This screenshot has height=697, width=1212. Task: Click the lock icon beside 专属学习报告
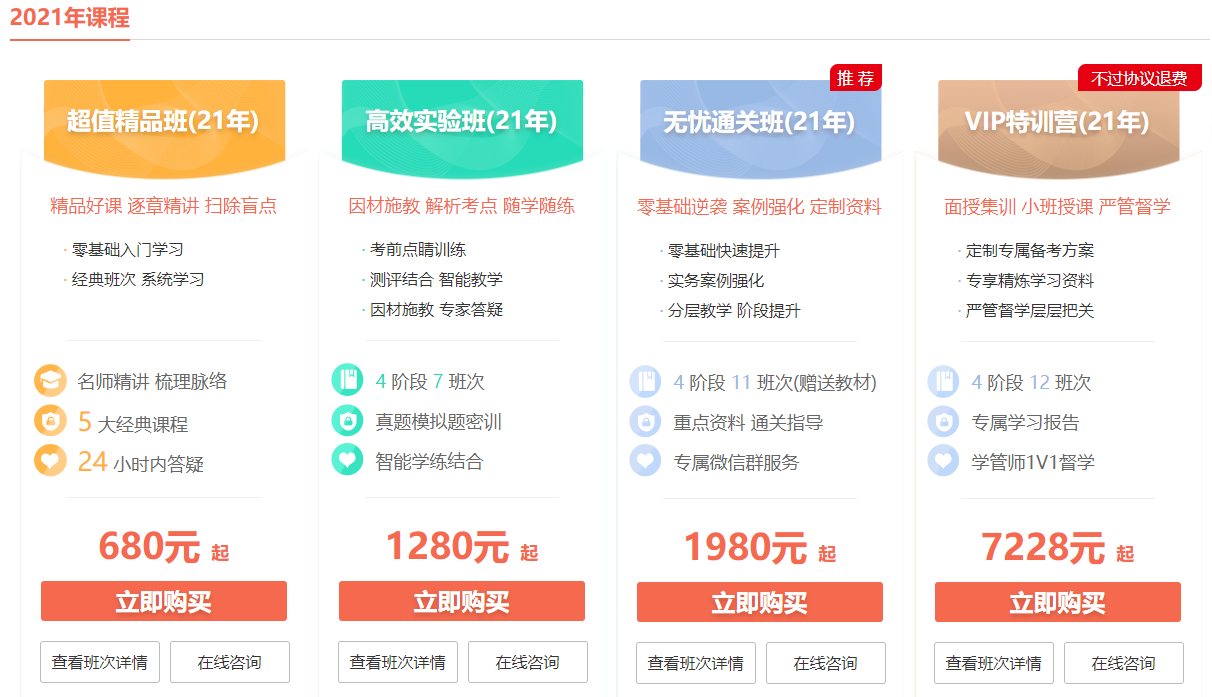coord(942,420)
